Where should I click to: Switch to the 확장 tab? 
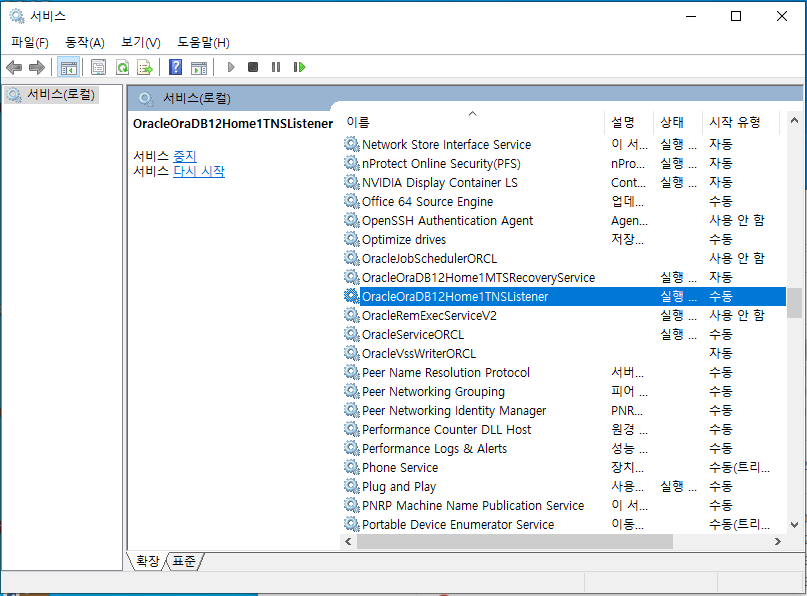pos(148,561)
